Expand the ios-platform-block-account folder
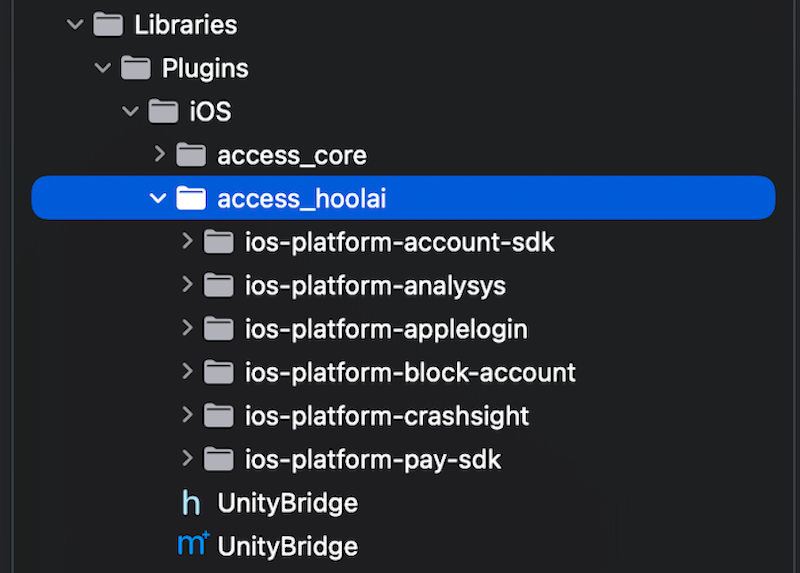Viewport: 800px width, 573px height. 186,372
